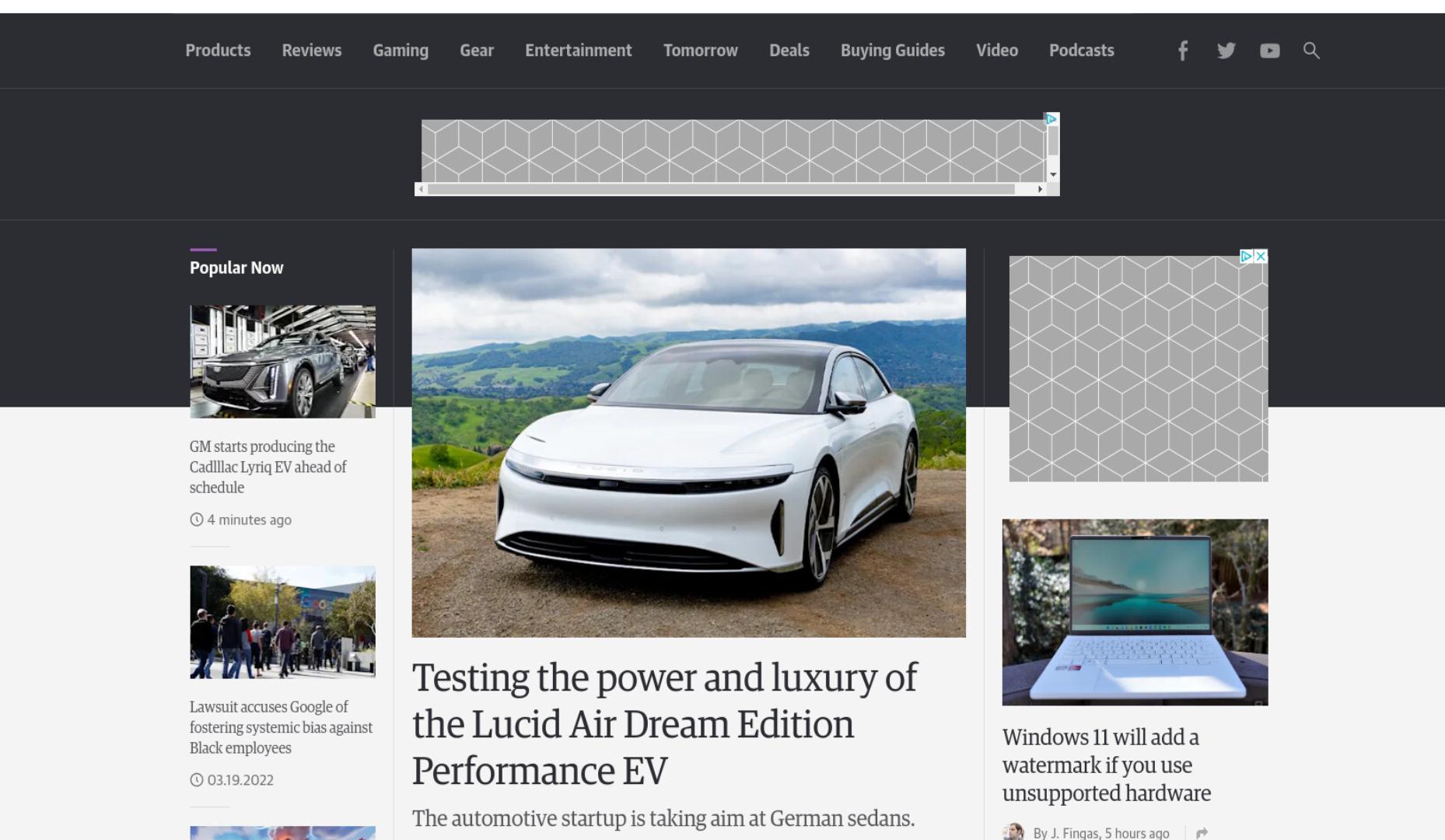The height and width of the screenshot is (840, 1445).
Task: Open the Podcasts section
Action: click(x=1082, y=51)
